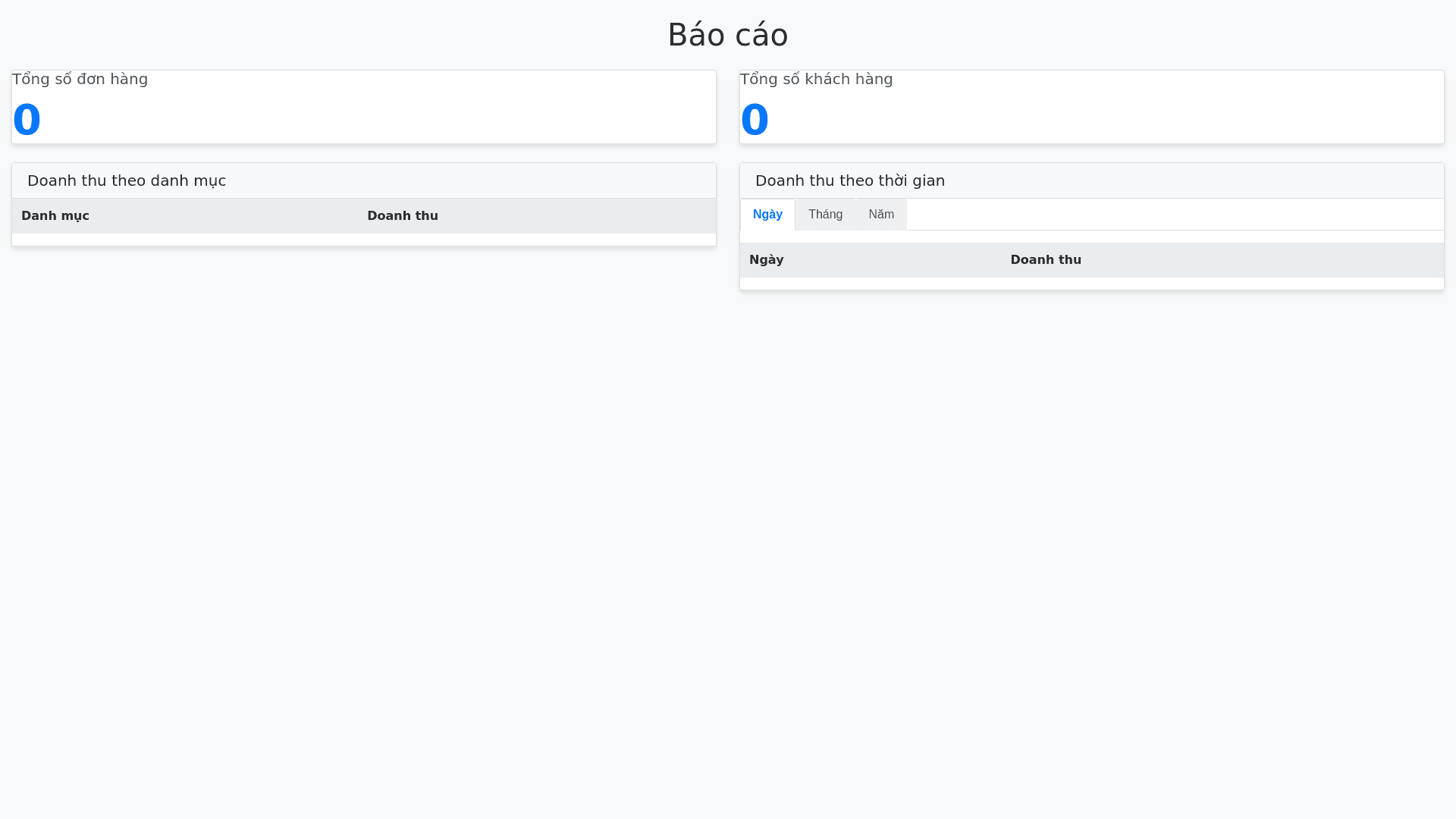Image resolution: width=1456 pixels, height=819 pixels.
Task: Click the Tổng số đơn hàng counter showing 0
Action: point(363,106)
